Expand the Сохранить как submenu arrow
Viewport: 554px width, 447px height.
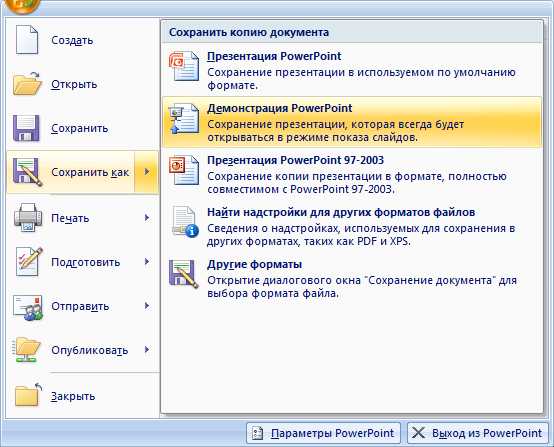[147, 172]
